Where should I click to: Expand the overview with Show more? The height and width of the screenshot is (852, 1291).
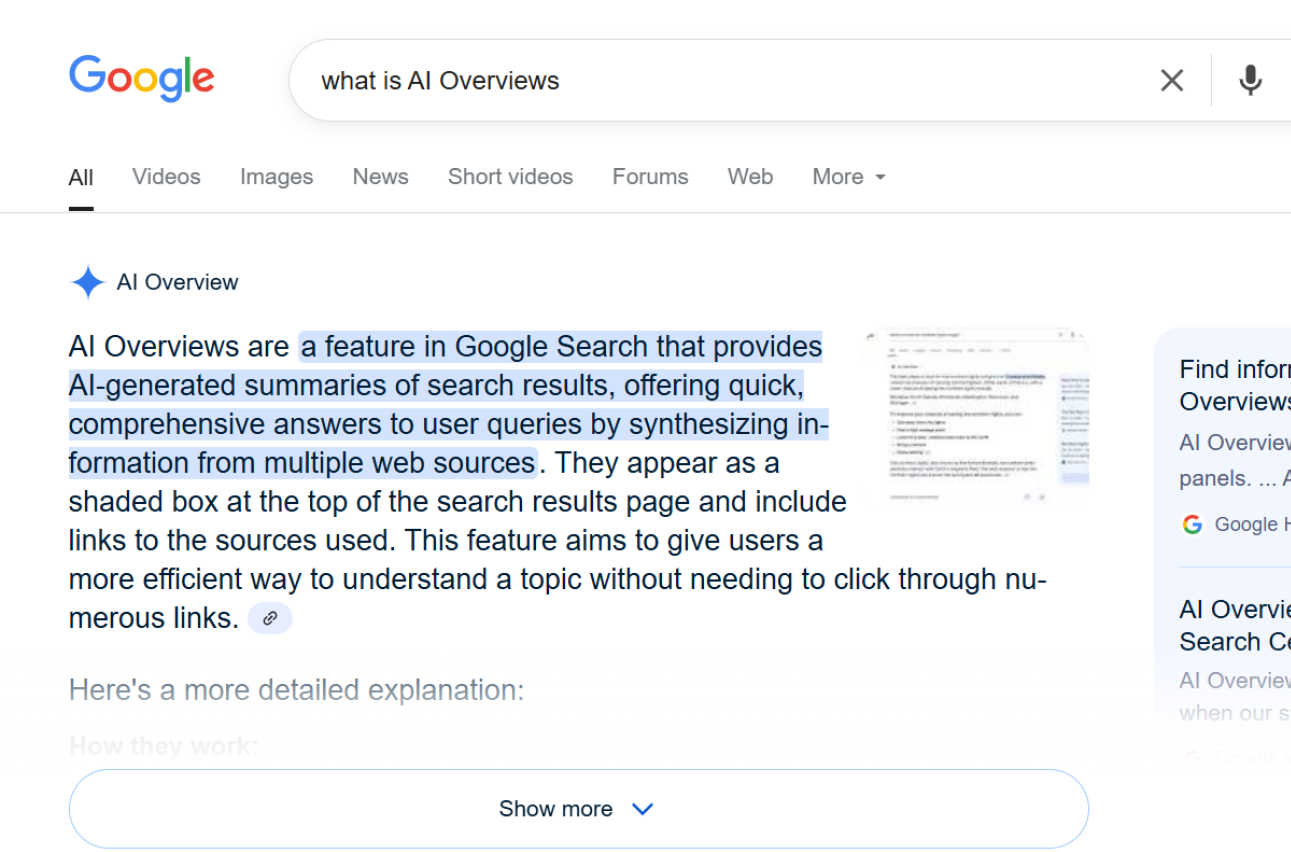(x=577, y=809)
